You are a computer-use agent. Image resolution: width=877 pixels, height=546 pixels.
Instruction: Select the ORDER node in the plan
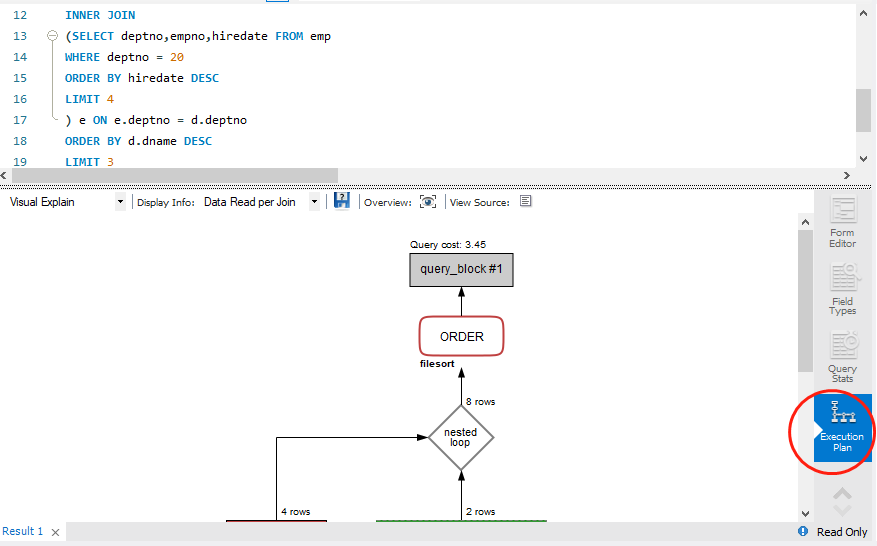tap(461, 336)
